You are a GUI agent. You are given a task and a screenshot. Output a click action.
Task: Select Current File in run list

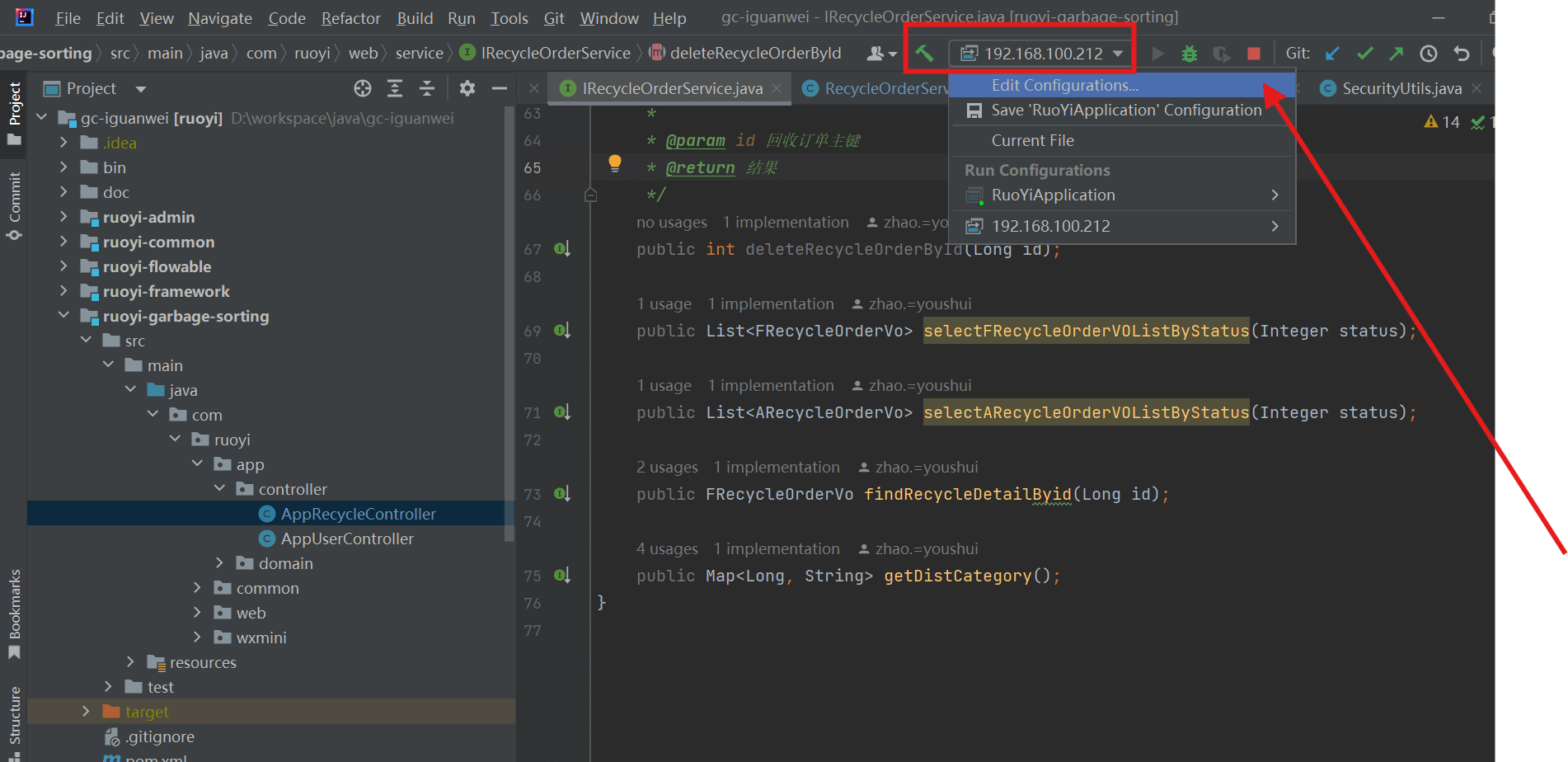[1123, 141]
